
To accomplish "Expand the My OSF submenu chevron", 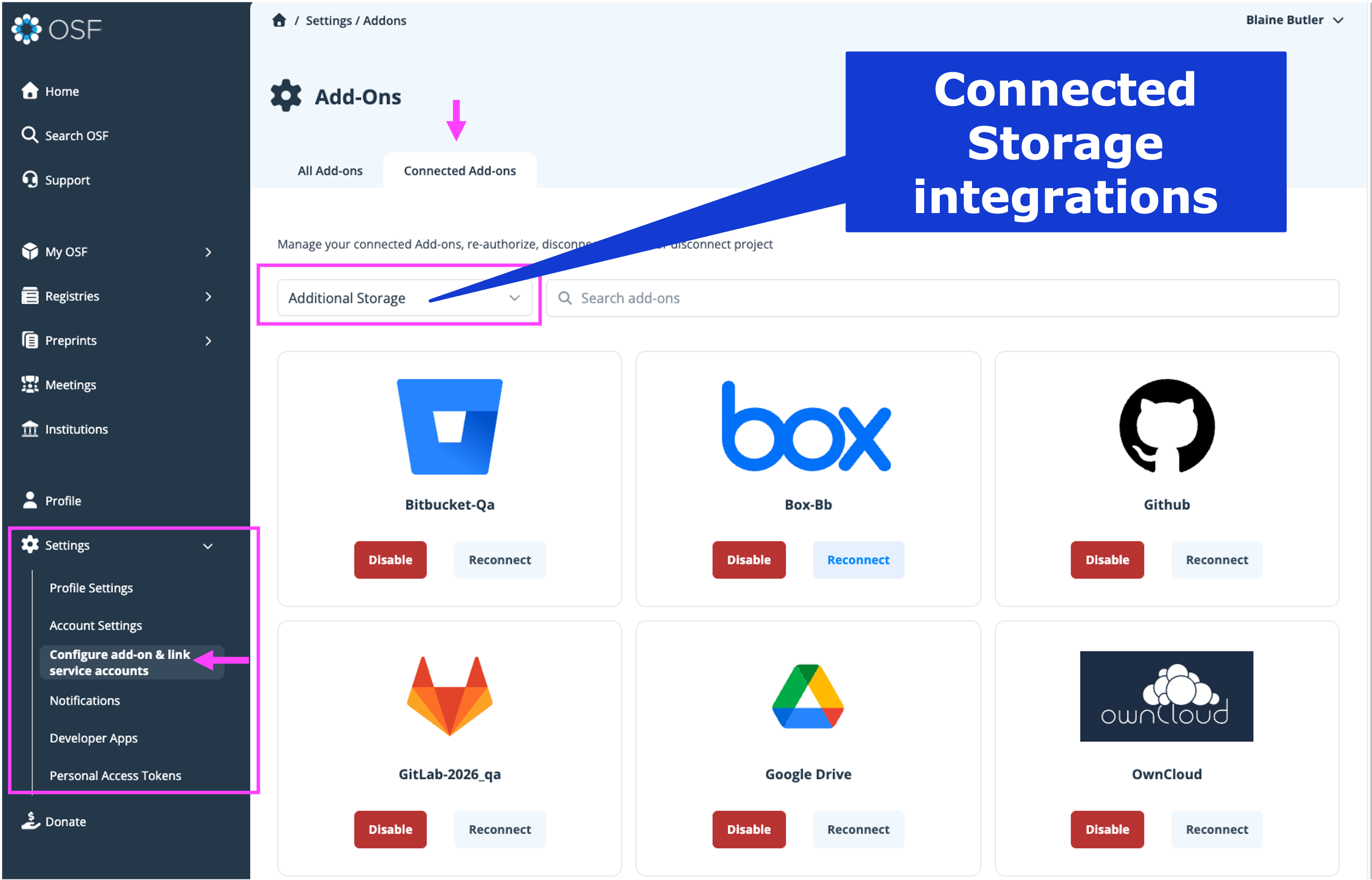I will coord(209,252).
